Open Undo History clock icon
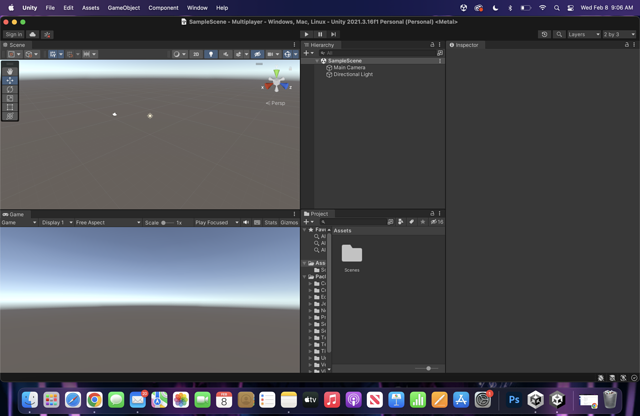The width and height of the screenshot is (640, 416). [544, 34]
